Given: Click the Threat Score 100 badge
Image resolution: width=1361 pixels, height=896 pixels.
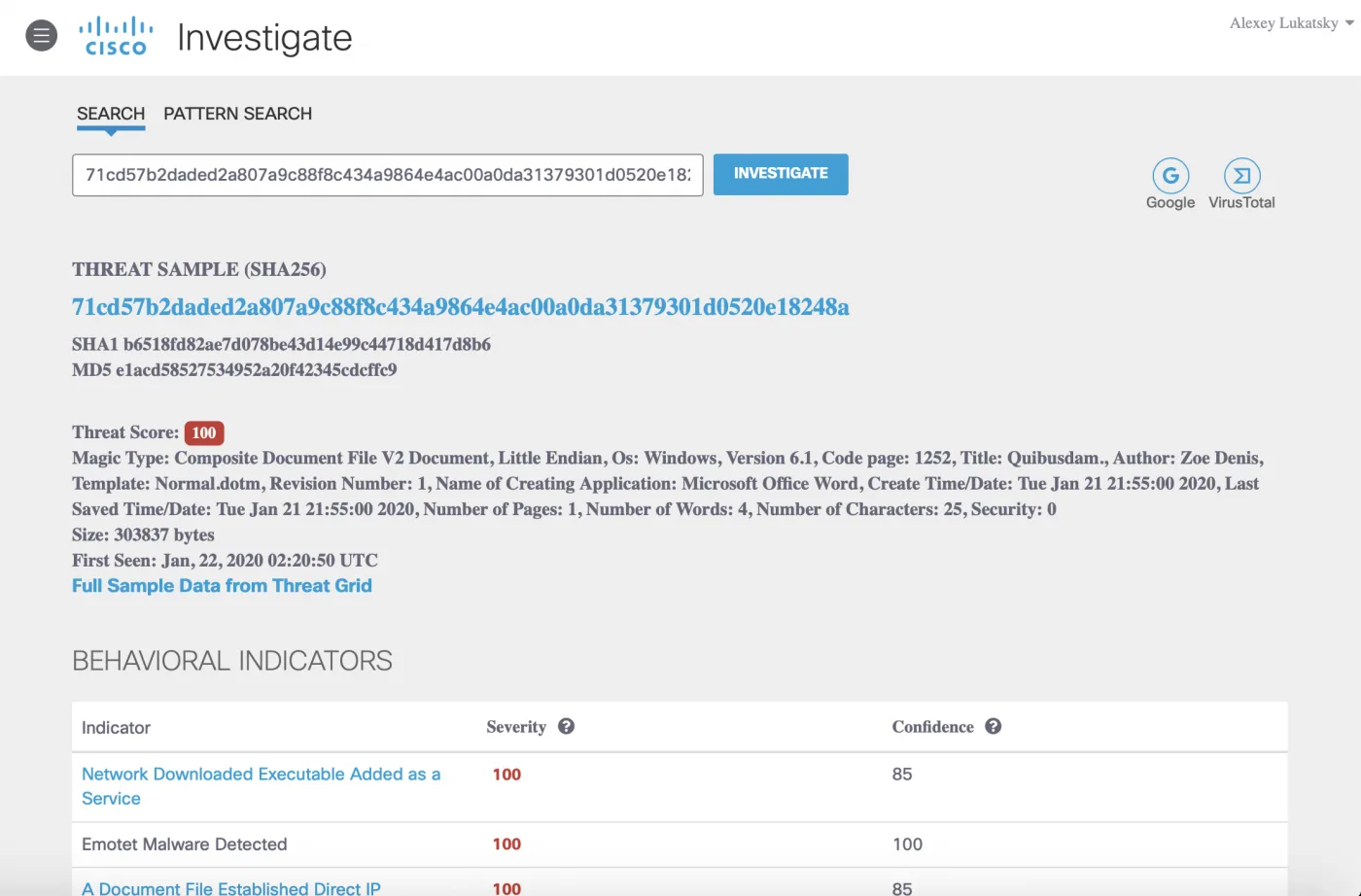Looking at the screenshot, I should coord(204,432).
